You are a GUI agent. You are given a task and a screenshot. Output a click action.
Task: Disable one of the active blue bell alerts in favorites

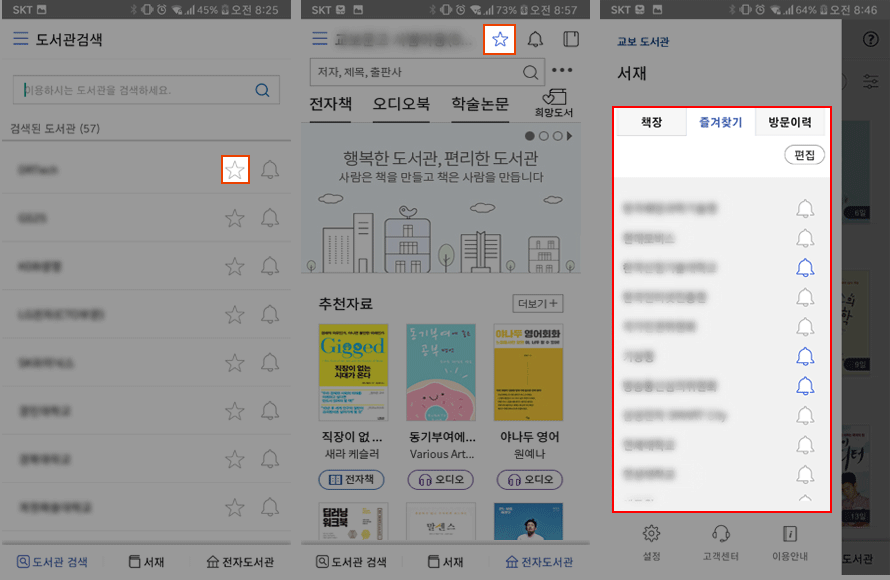[807, 267]
